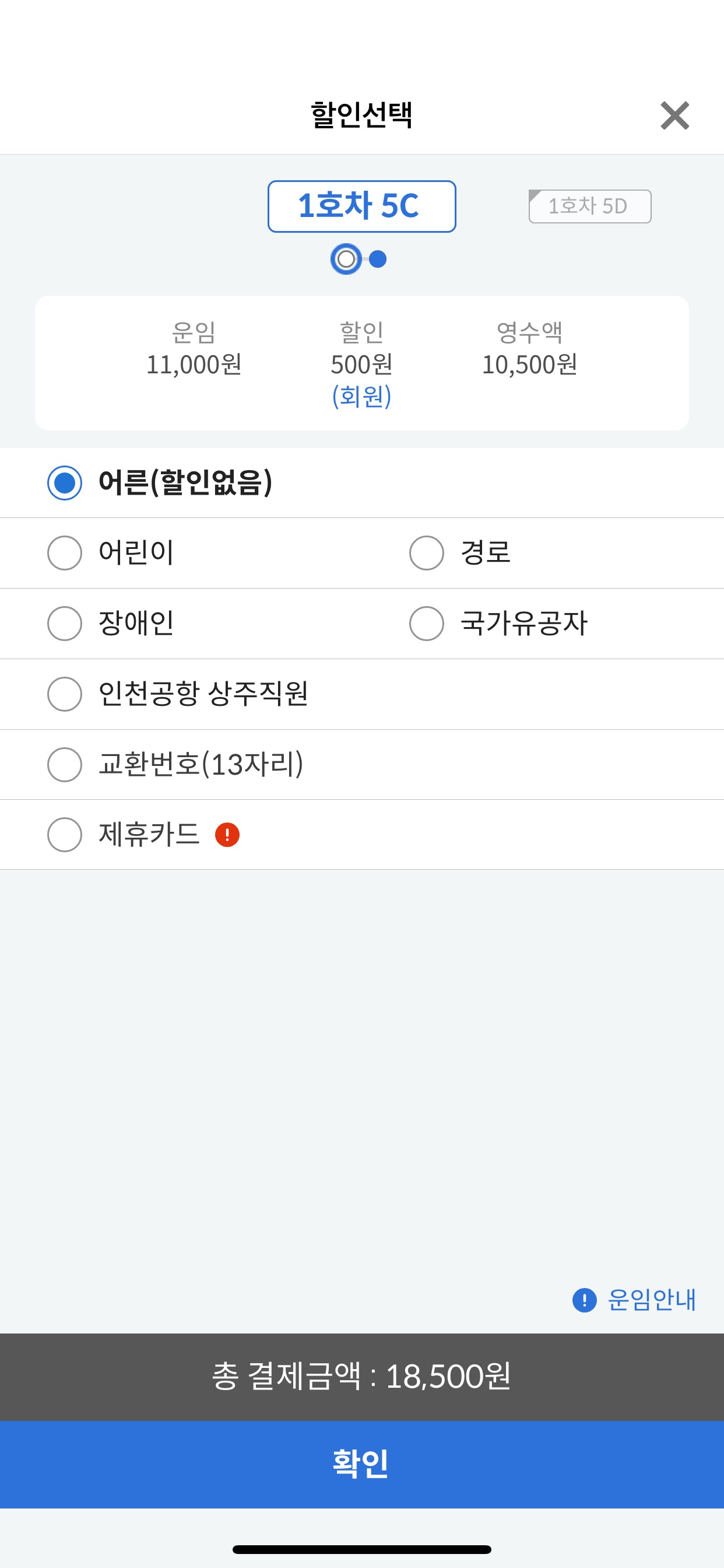Close the 할인선택 dialog with X icon

click(x=674, y=116)
